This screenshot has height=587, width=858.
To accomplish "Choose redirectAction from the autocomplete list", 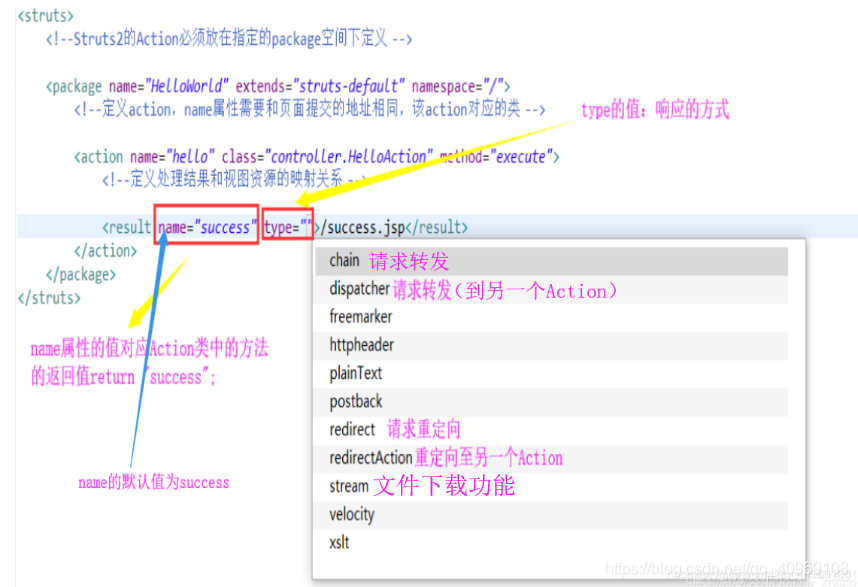I will tap(552, 458).
